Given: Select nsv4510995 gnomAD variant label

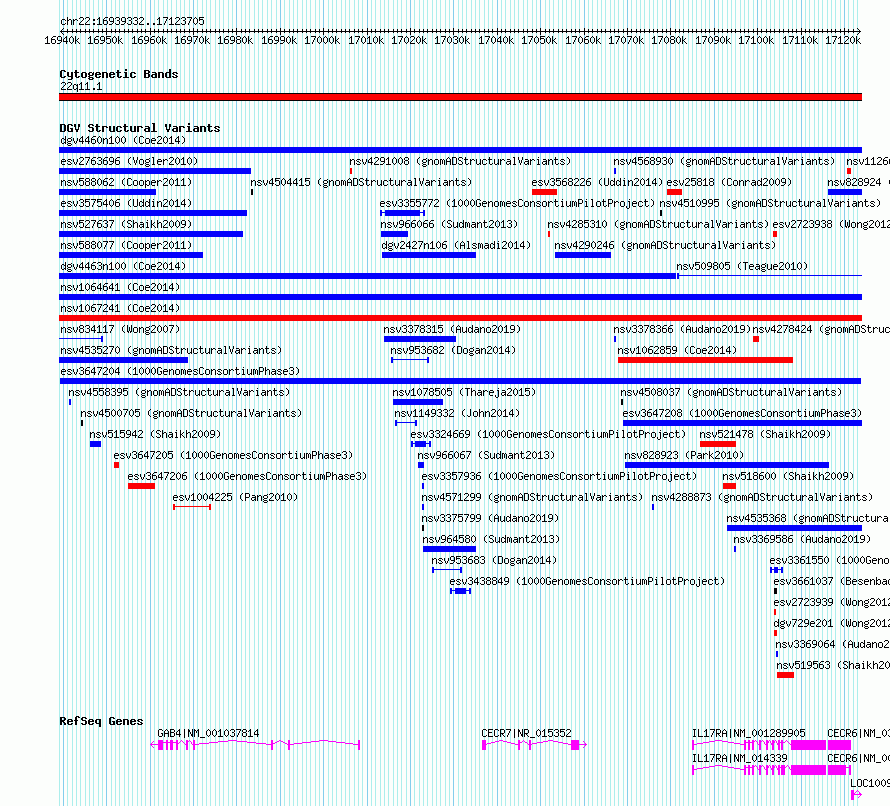Looking at the screenshot, I should click(x=770, y=203).
